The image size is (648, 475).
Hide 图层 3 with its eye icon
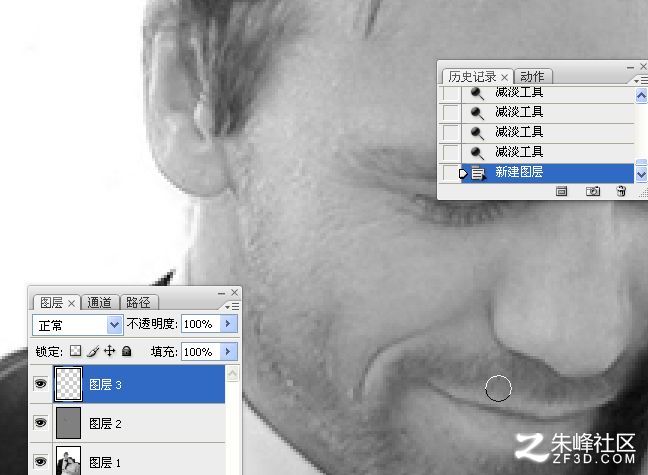[40, 384]
